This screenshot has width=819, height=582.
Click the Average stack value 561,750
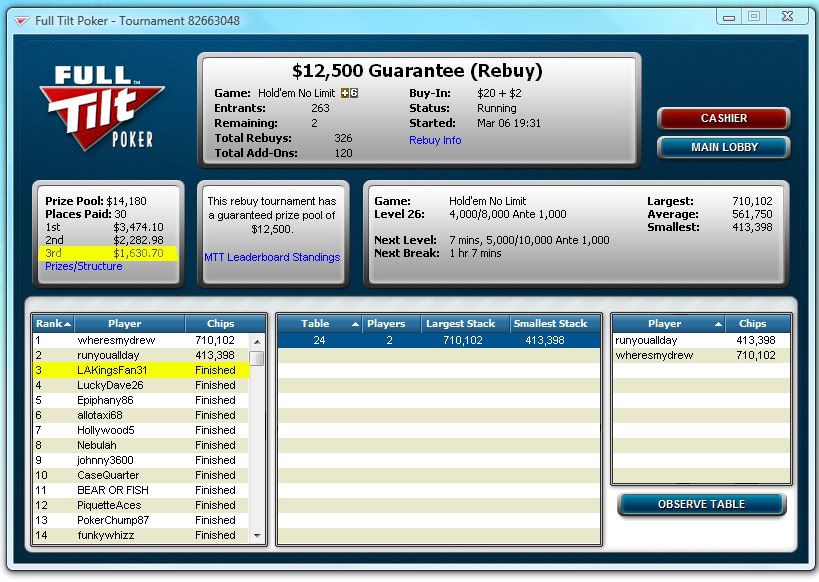tap(752, 214)
